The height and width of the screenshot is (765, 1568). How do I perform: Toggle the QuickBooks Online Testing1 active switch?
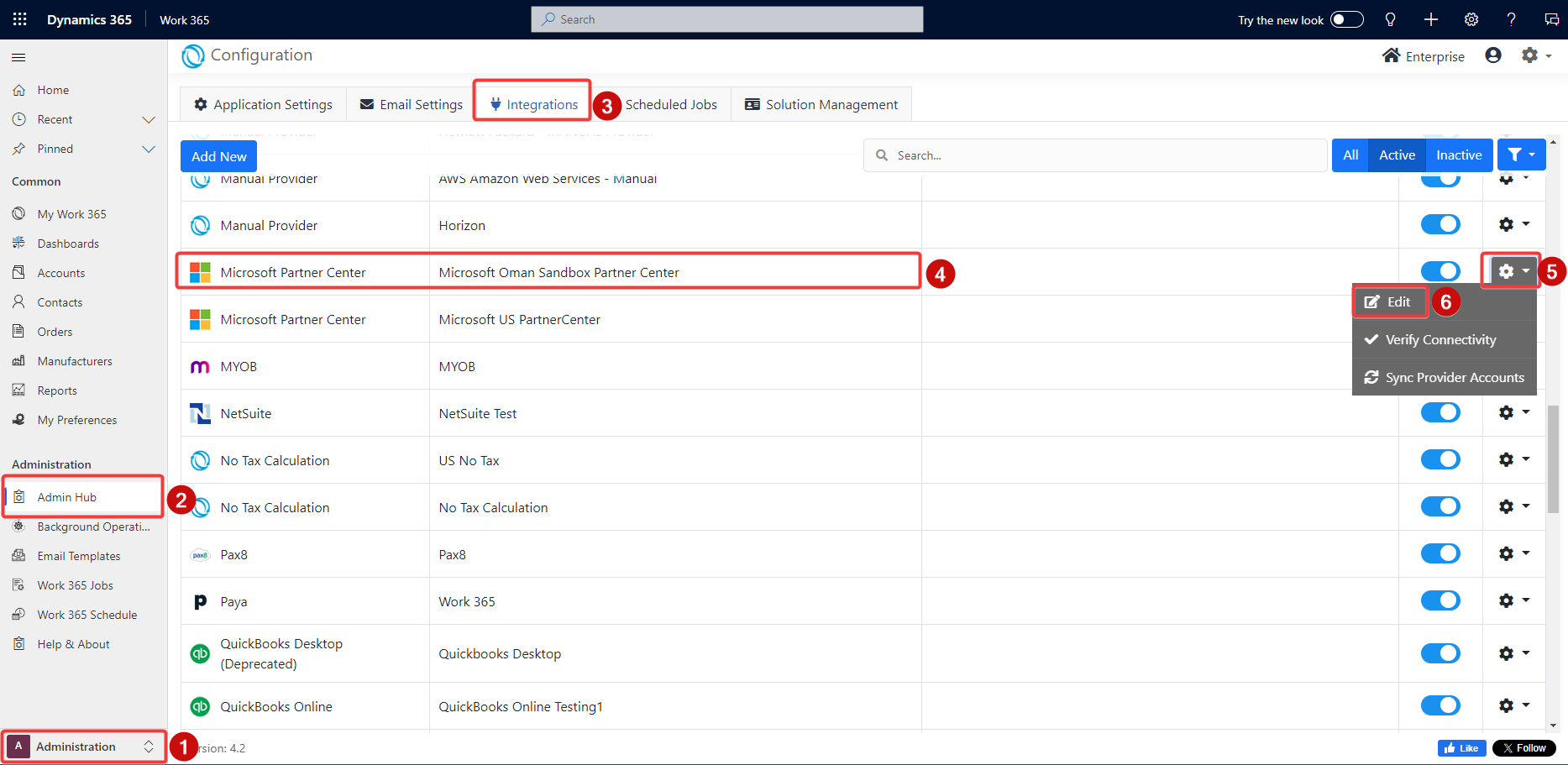click(x=1440, y=705)
